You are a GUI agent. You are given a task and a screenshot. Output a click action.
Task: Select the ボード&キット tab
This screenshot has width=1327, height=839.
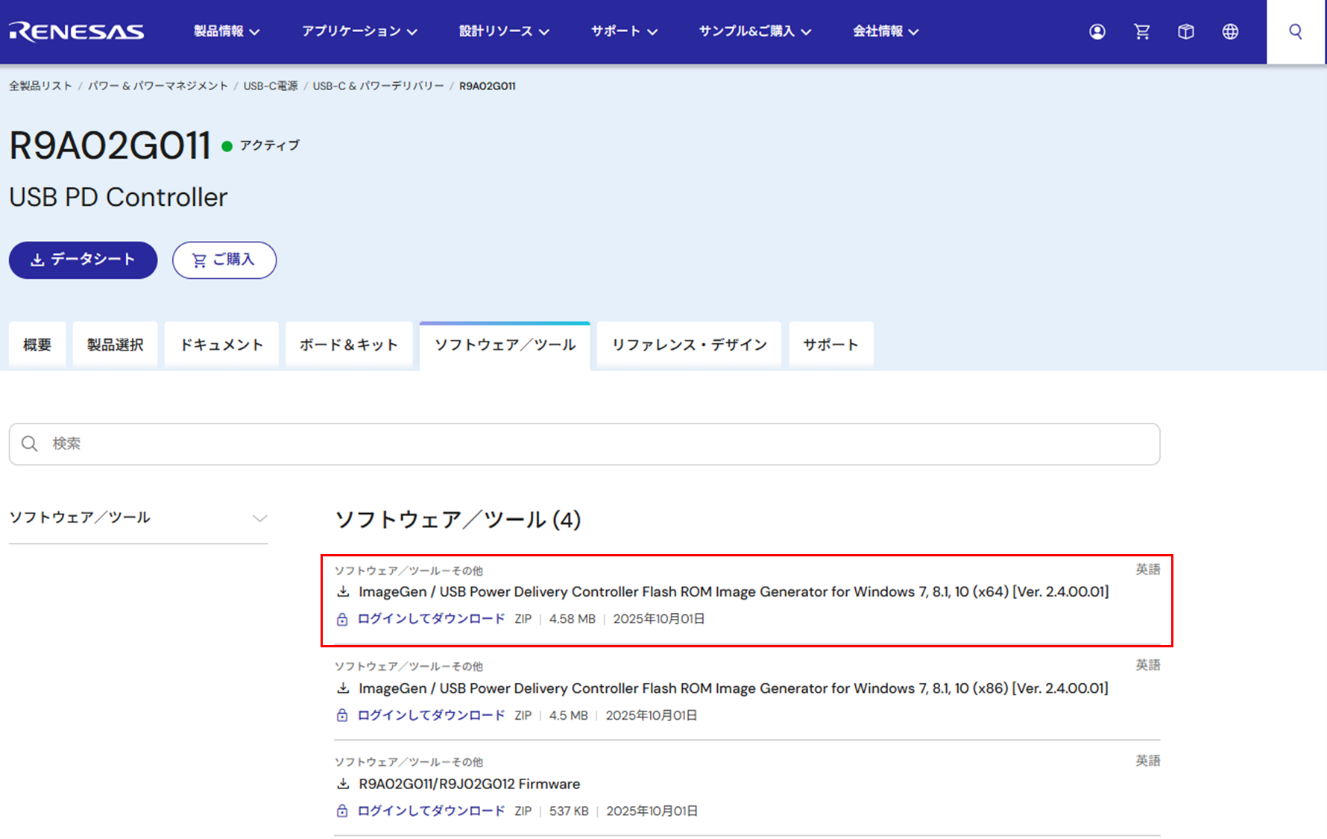[349, 345]
